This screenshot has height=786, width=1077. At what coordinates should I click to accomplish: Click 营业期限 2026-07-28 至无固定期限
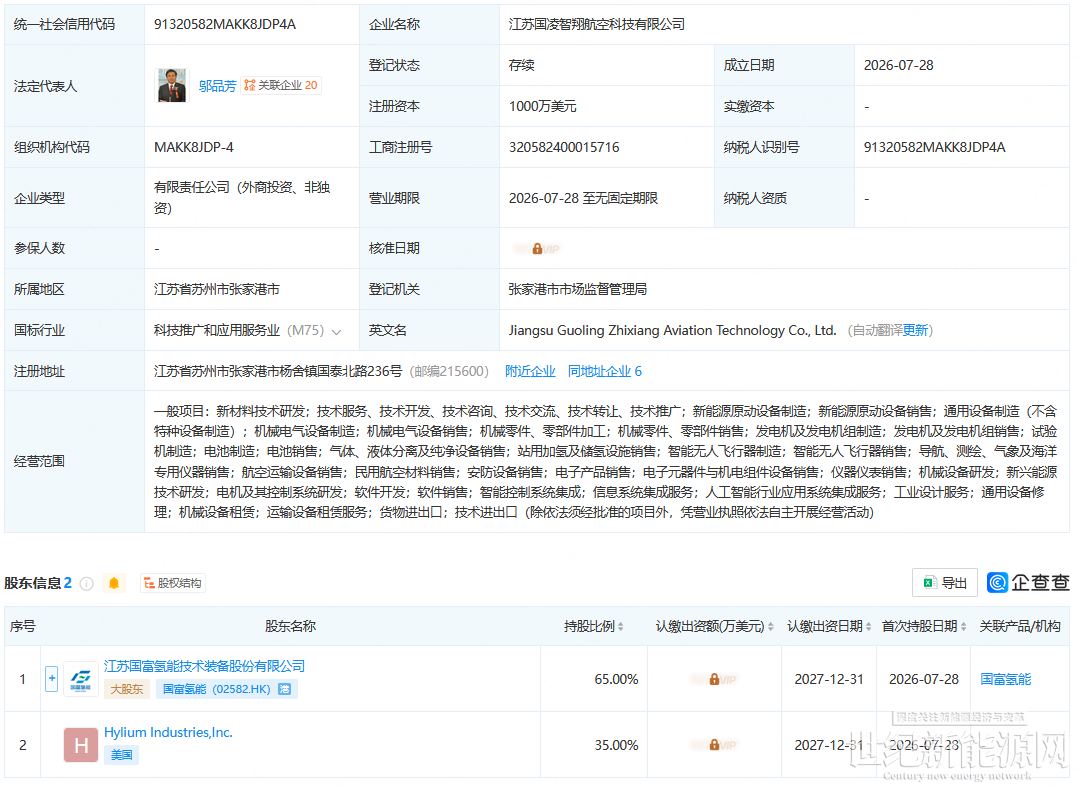coord(583,199)
